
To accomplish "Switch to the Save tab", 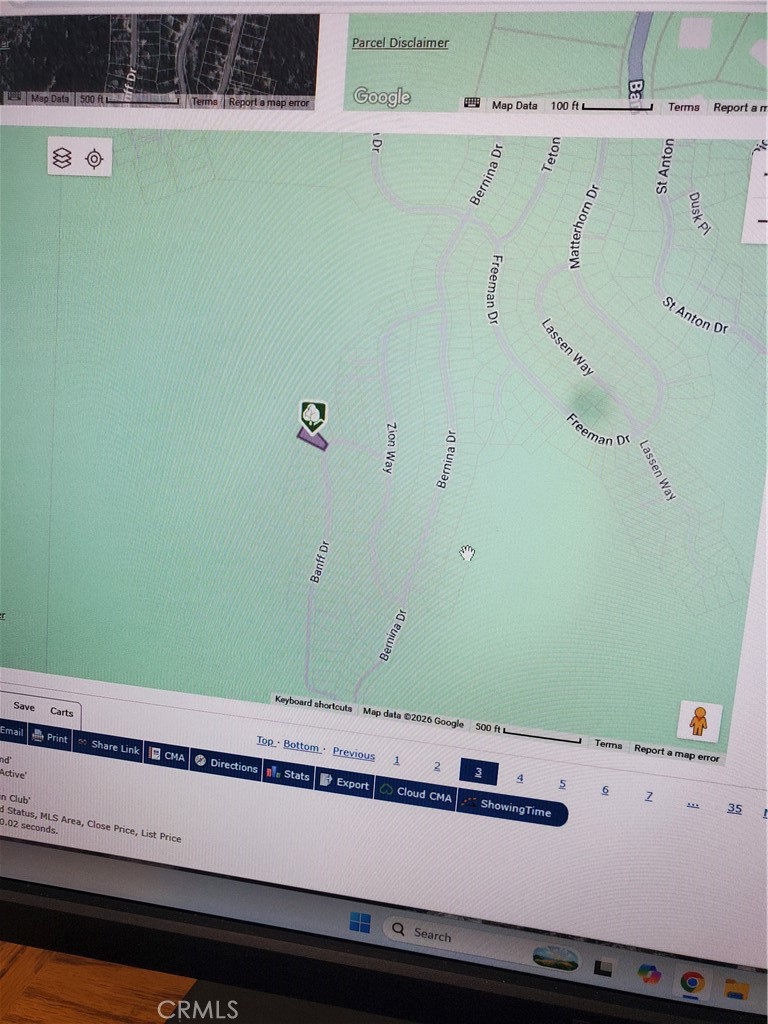I will pos(24,706).
